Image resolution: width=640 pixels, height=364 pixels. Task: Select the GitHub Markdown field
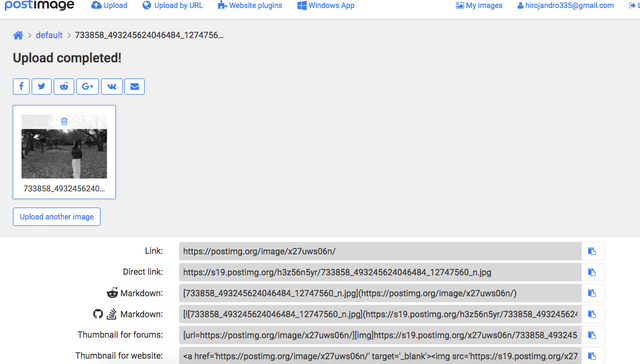tap(380, 314)
